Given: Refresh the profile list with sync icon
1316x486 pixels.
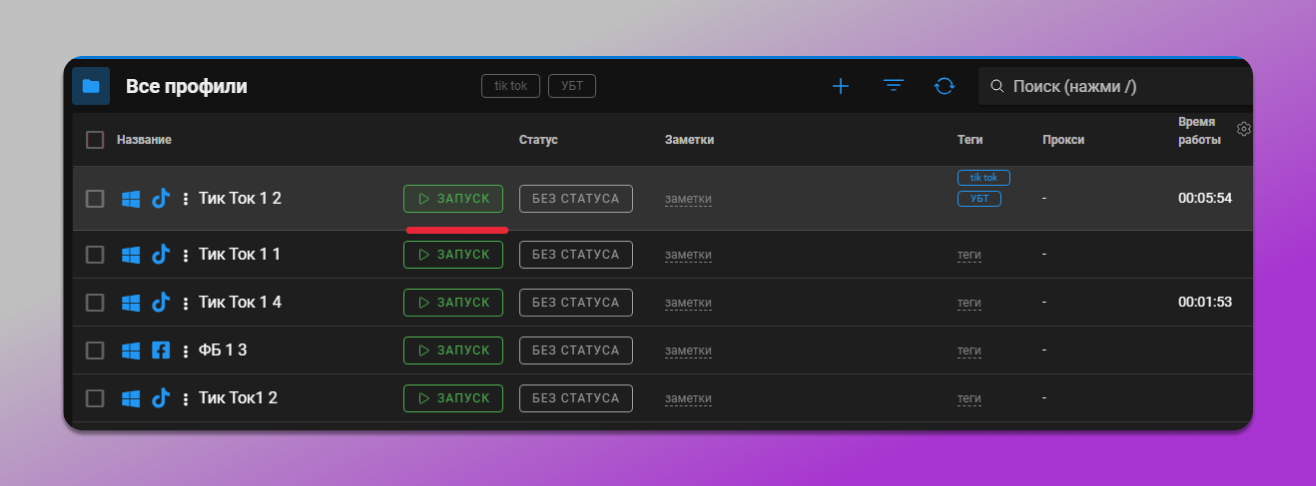Looking at the screenshot, I should coord(944,86).
